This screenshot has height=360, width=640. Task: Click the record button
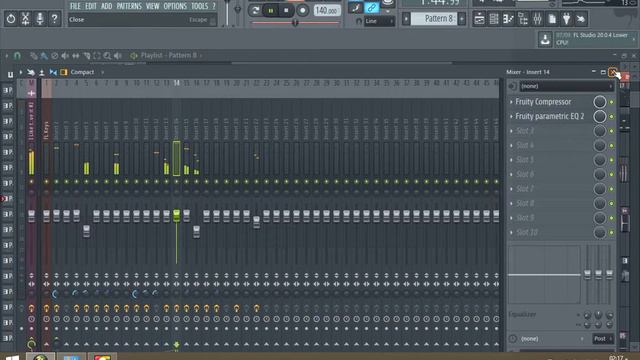(x=302, y=11)
